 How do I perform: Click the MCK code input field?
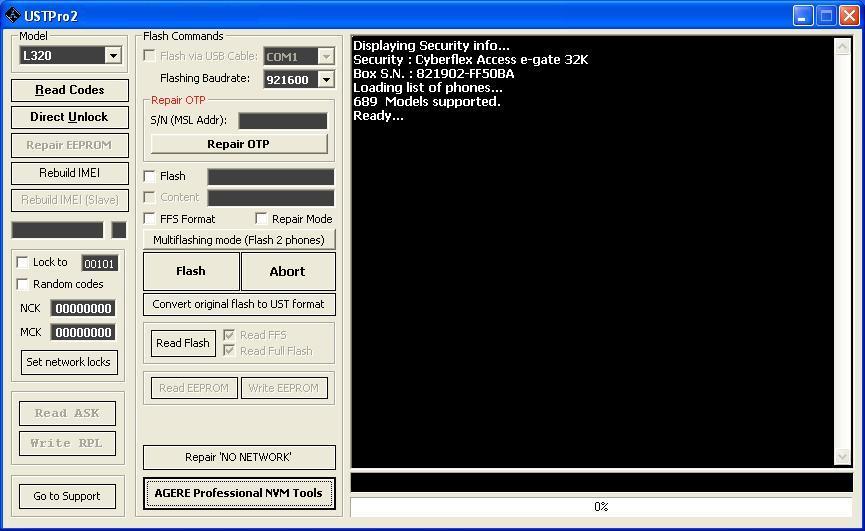(x=83, y=332)
